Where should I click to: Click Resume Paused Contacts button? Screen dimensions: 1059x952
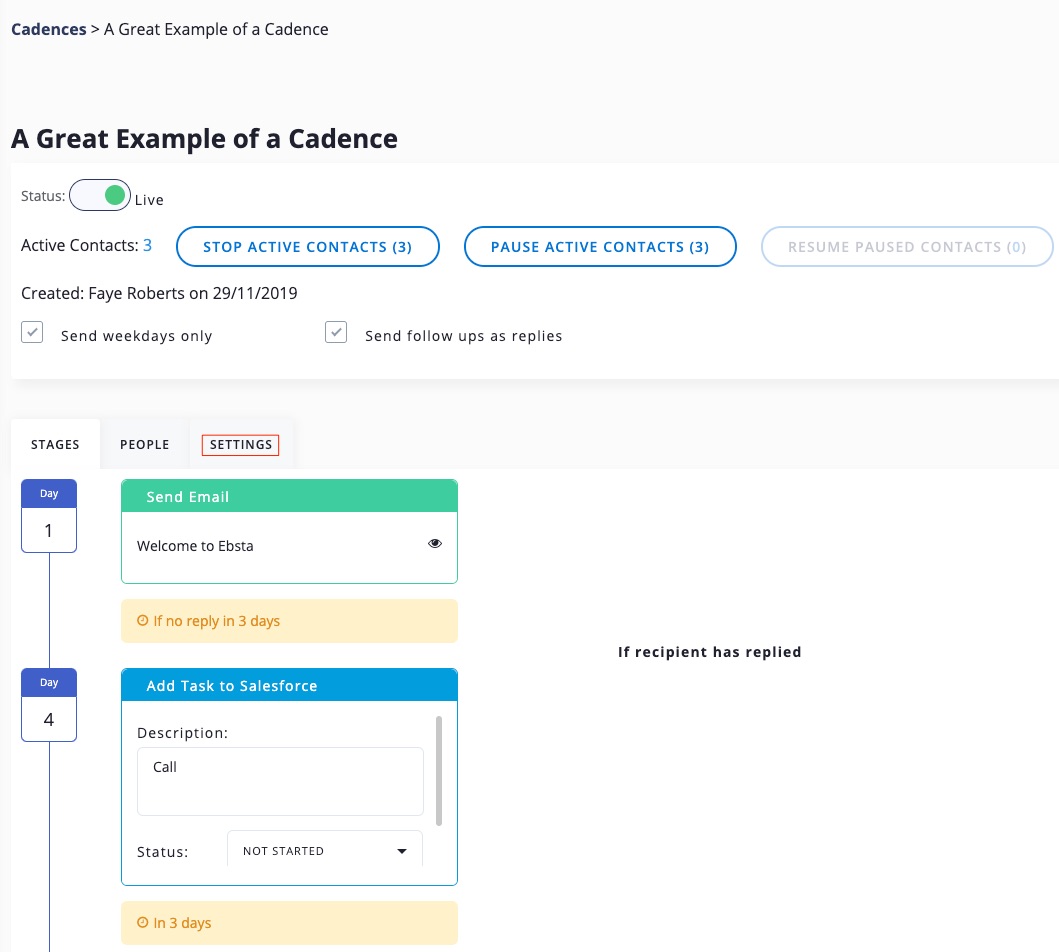pyautogui.click(x=907, y=247)
